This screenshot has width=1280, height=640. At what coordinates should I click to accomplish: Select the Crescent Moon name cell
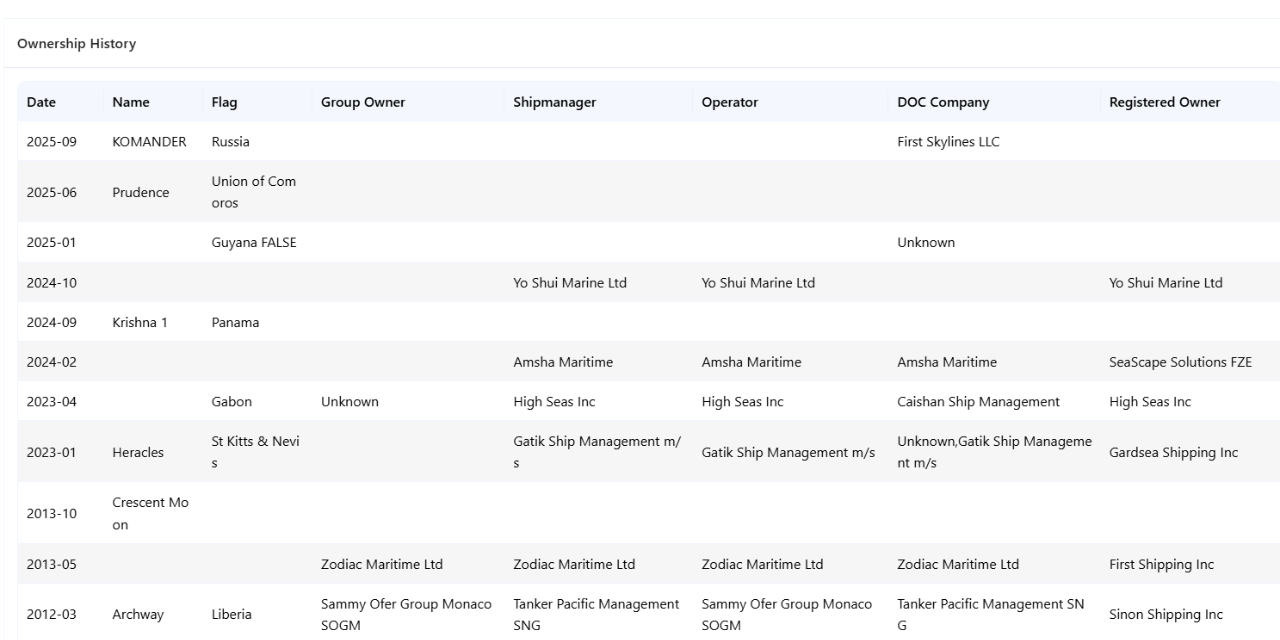pyautogui.click(x=149, y=513)
